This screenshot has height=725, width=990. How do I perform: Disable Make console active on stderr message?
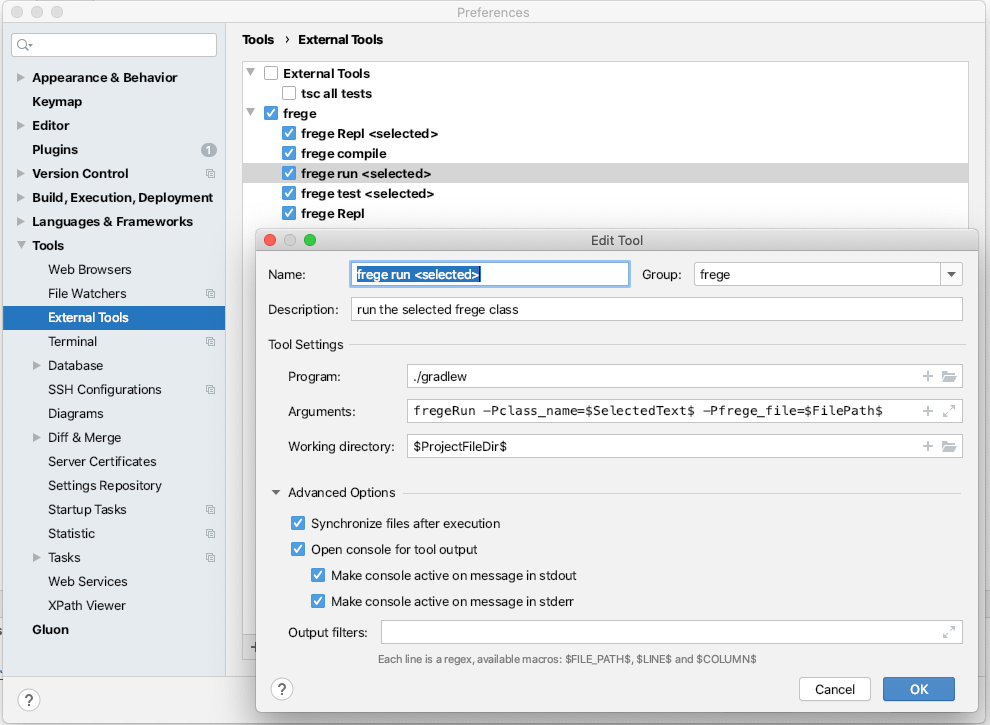[318, 601]
